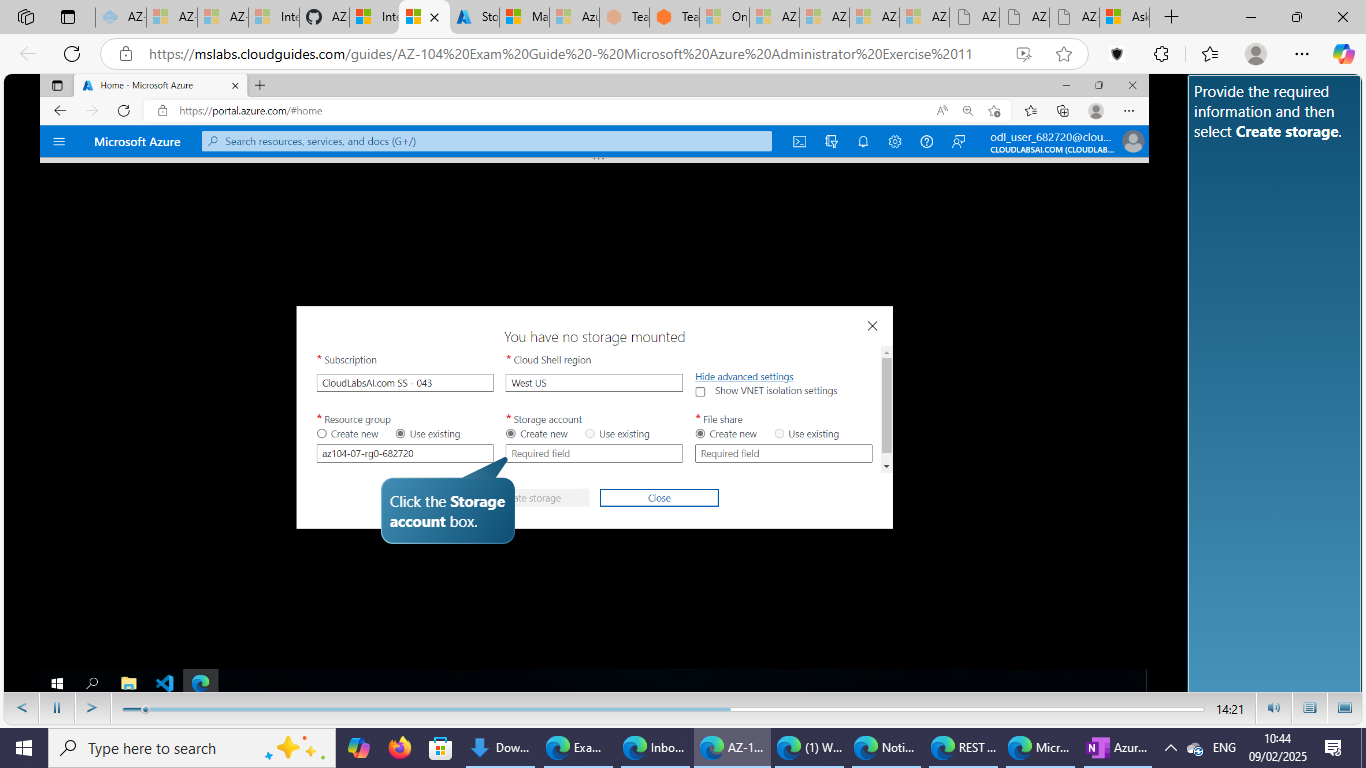
Task: Launch Visual Studio Code from the inner taskbar
Action: (164, 683)
